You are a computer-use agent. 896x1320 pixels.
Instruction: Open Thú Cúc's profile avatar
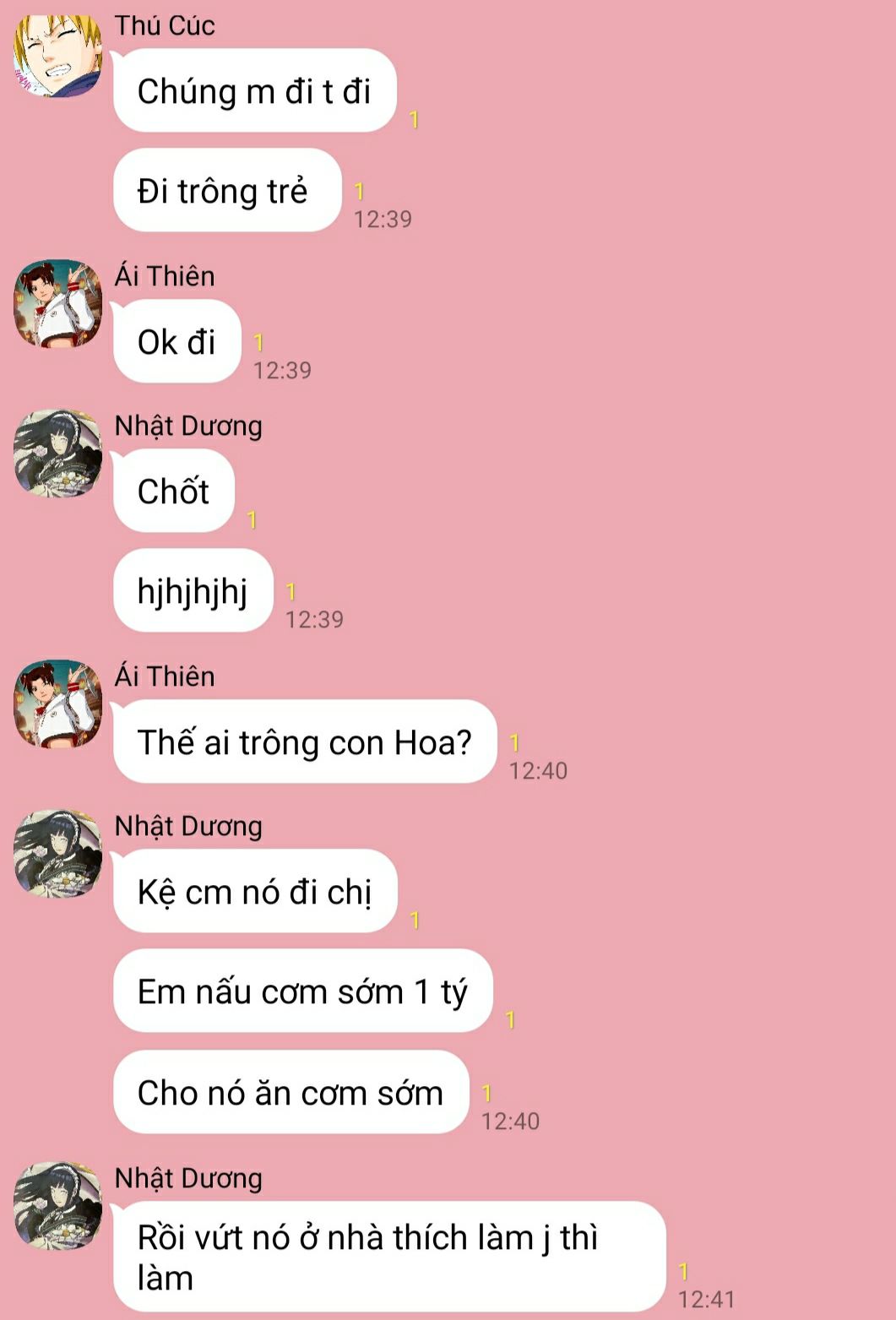[x=58, y=55]
